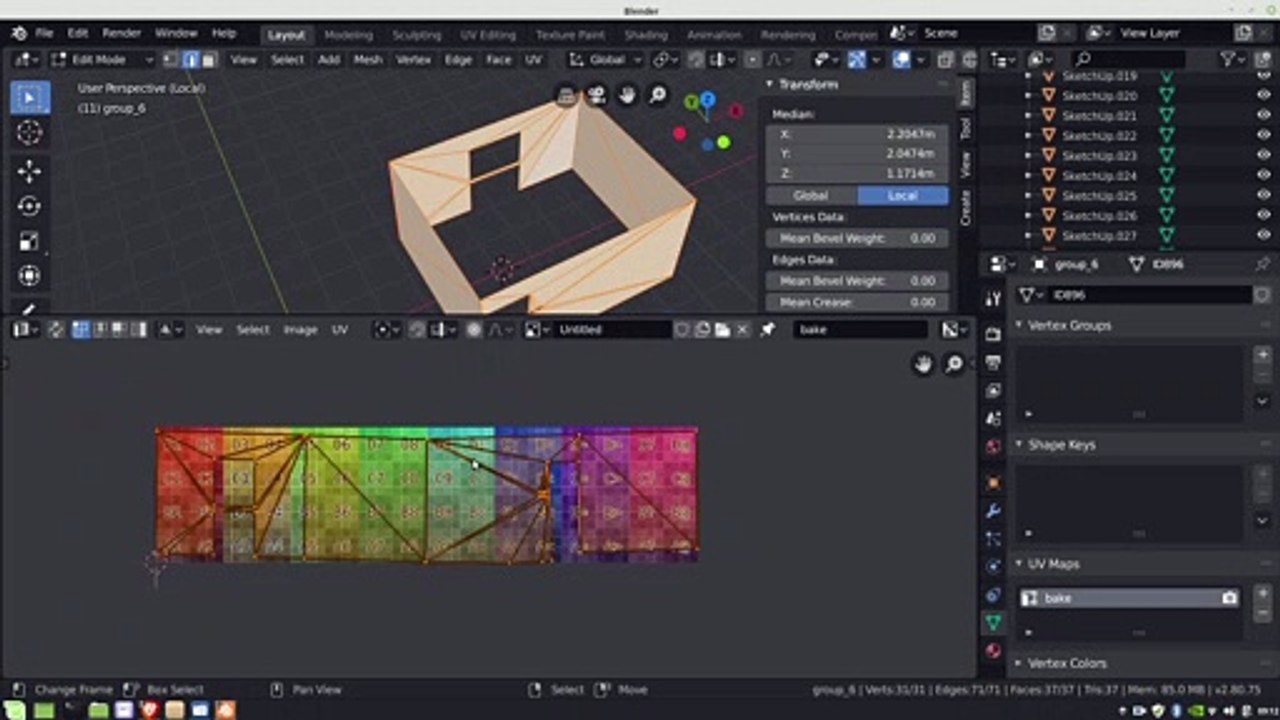Click the zoom magnifier icon in 3D viewport
Viewport: 1280px width, 720px height.
(x=658, y=95)
